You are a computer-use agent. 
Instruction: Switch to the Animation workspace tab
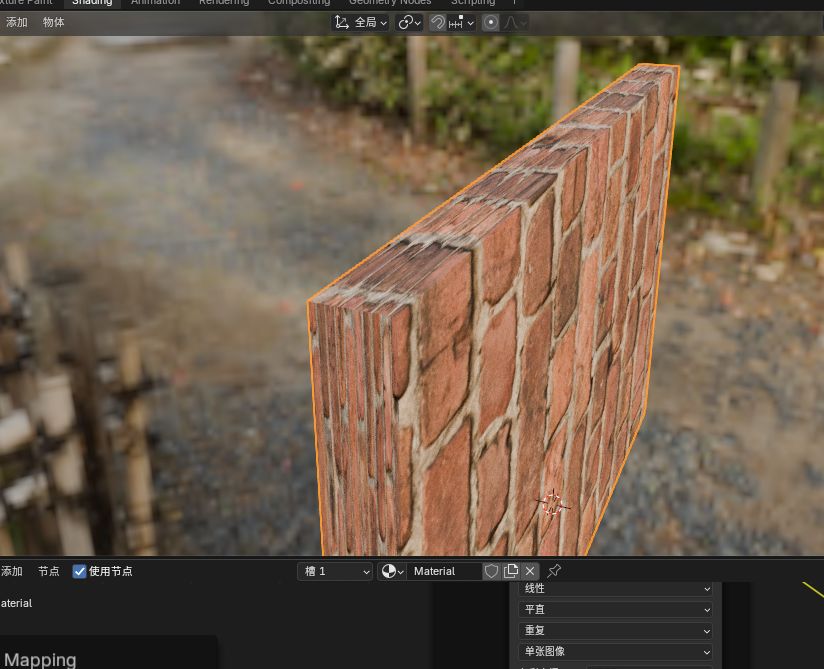coord(155,3)
